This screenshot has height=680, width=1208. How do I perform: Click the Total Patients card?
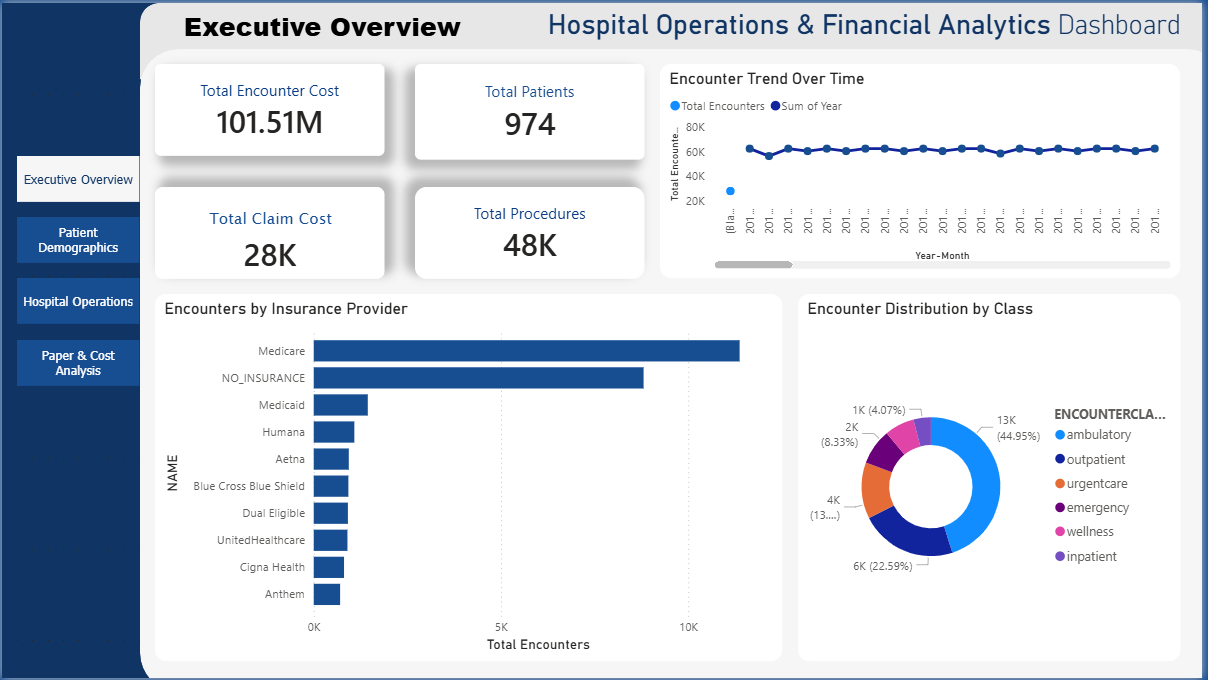[529, 111]
